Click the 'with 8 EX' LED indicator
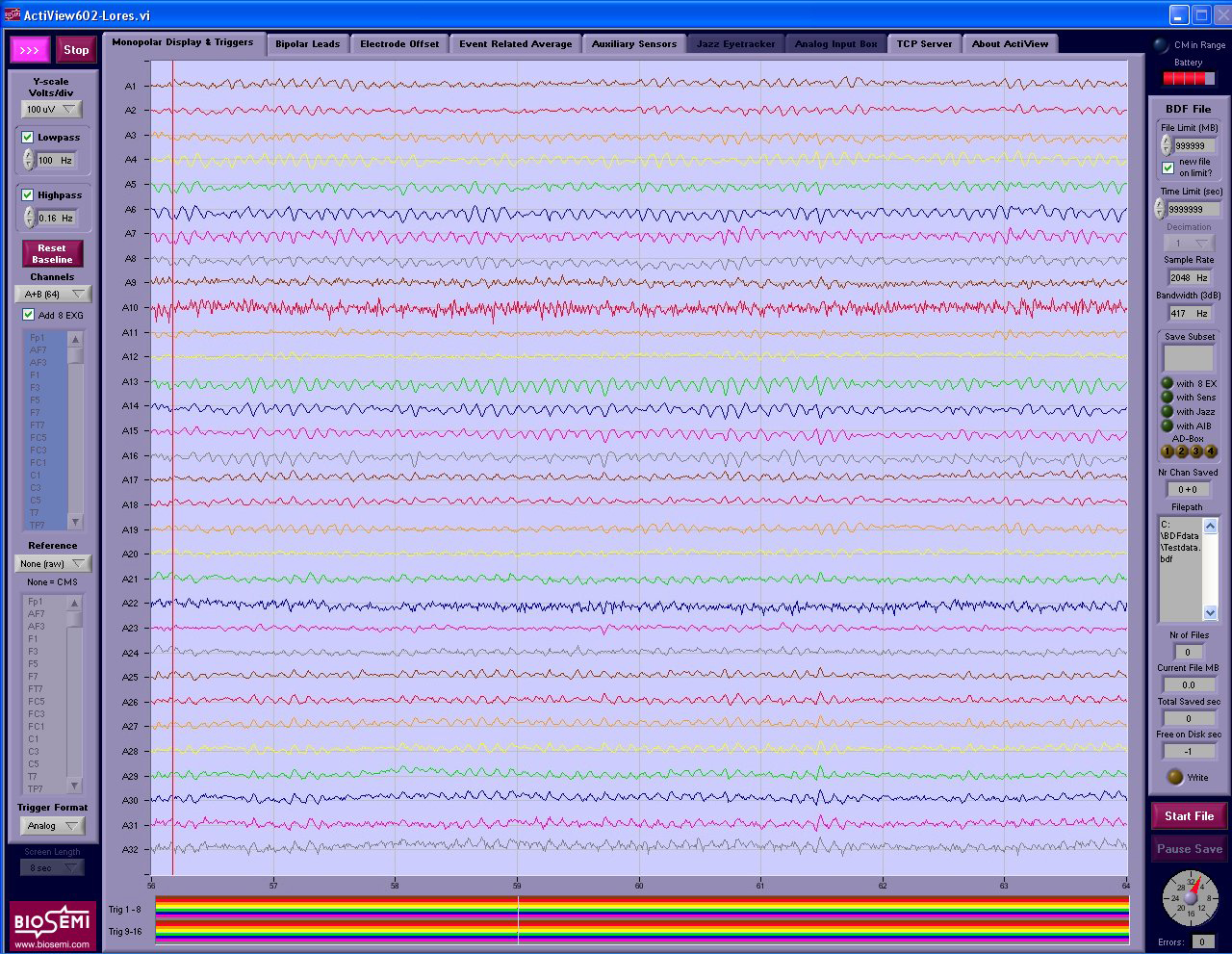The image size is (1232, 954). click(x=1168, y=383)
